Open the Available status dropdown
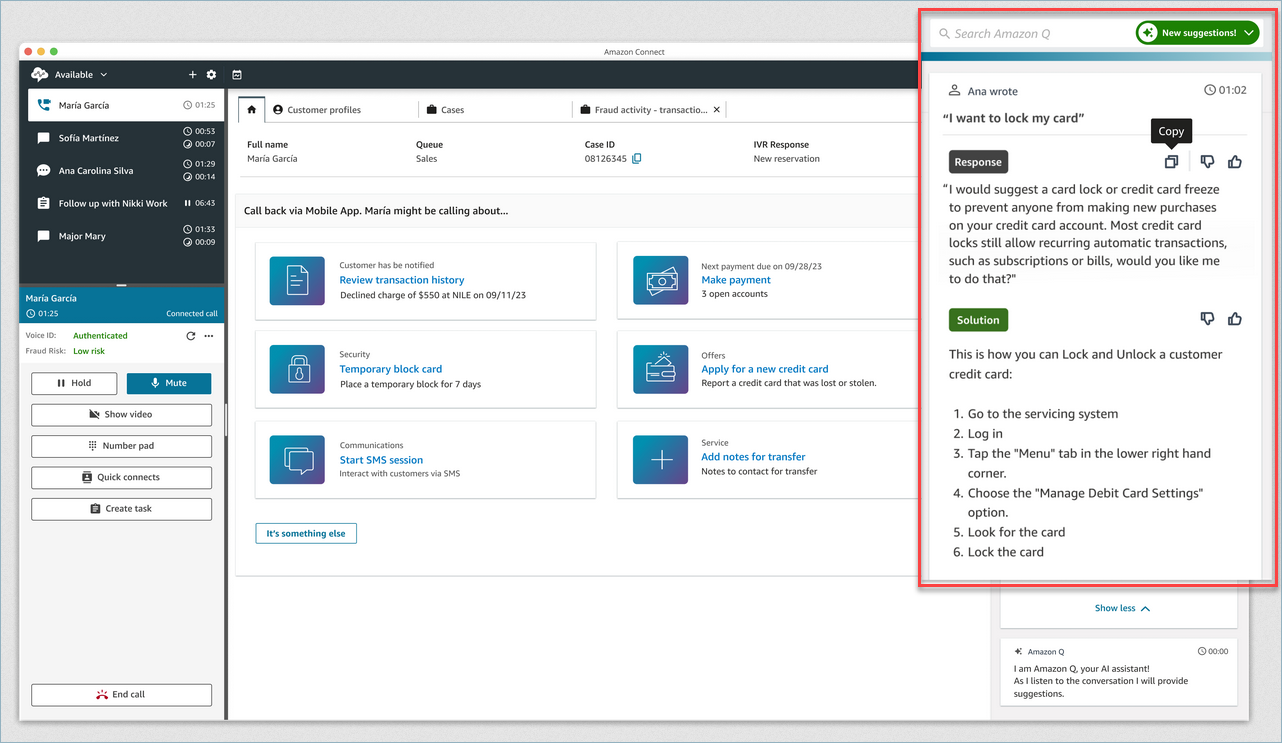The height and width of the screenshot is (743, 1282). [81, 75]
